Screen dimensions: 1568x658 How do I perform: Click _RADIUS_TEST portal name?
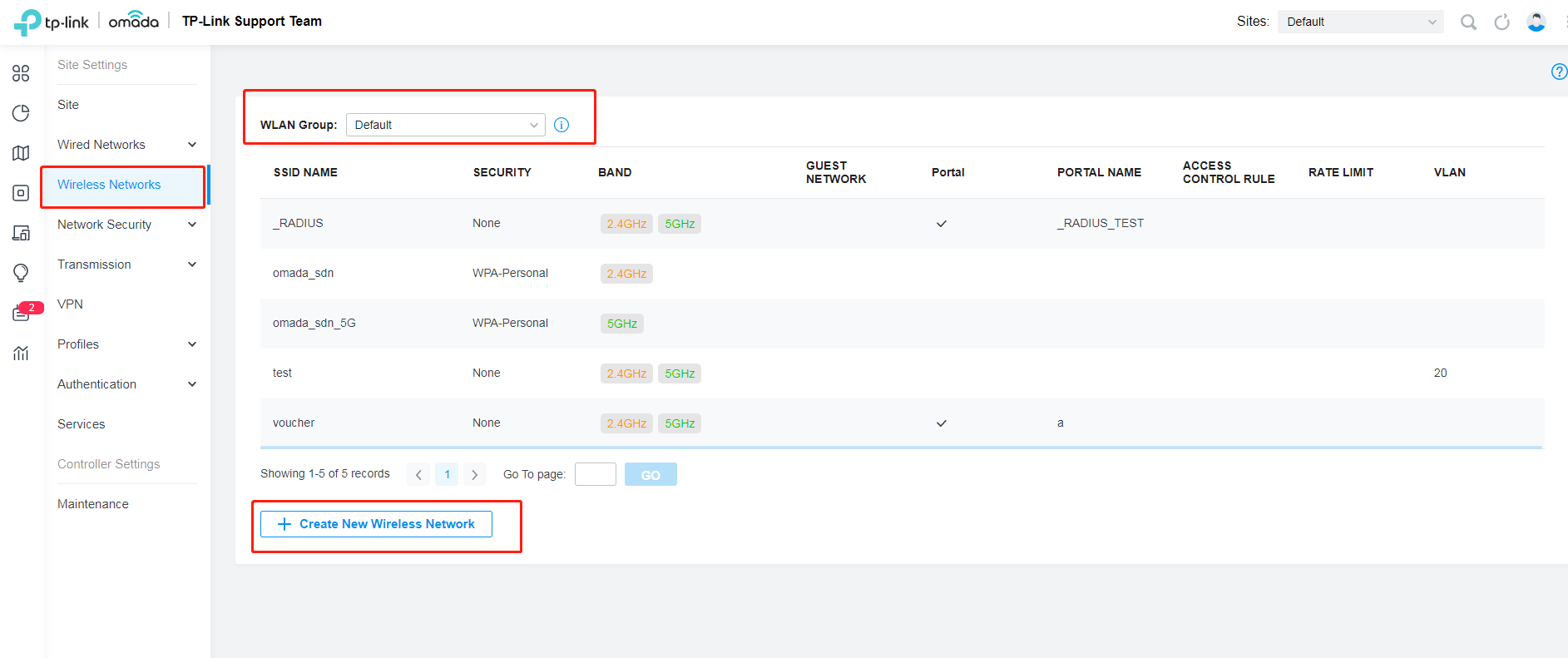click(1100, 223)
